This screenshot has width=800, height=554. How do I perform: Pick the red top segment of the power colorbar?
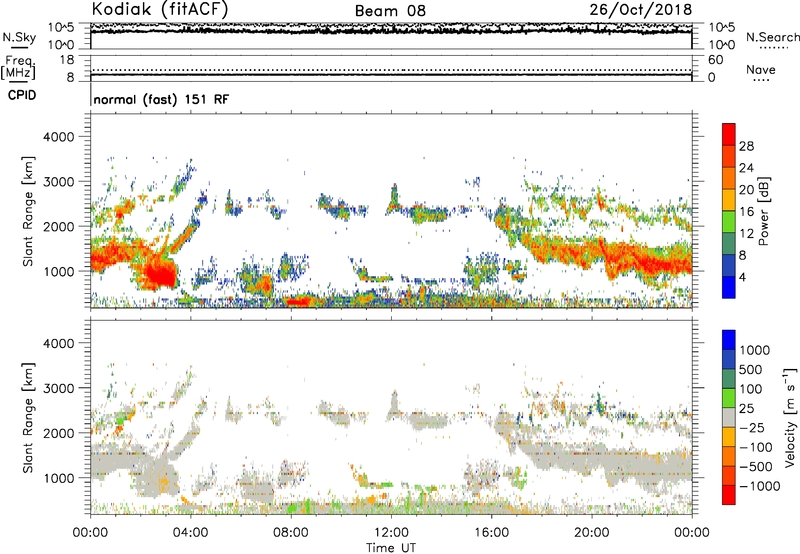tap(729, 135)
